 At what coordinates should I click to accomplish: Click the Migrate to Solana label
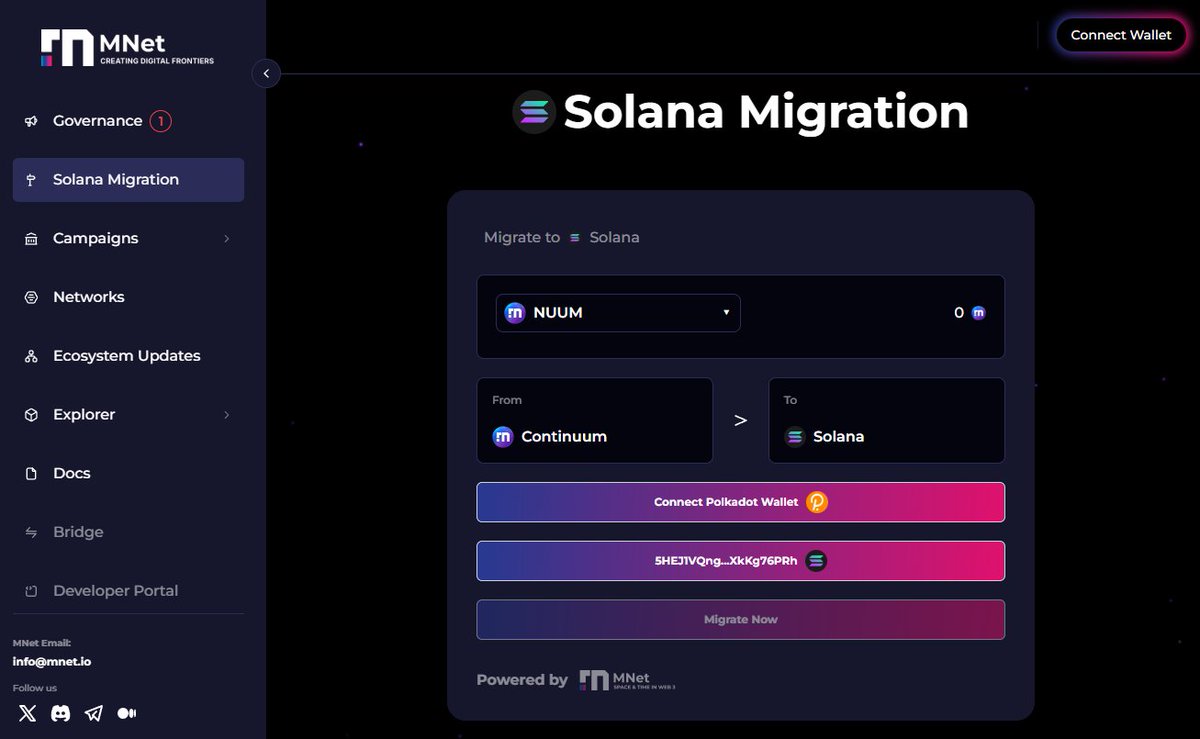pyautogui.click(x=561, y=238)
